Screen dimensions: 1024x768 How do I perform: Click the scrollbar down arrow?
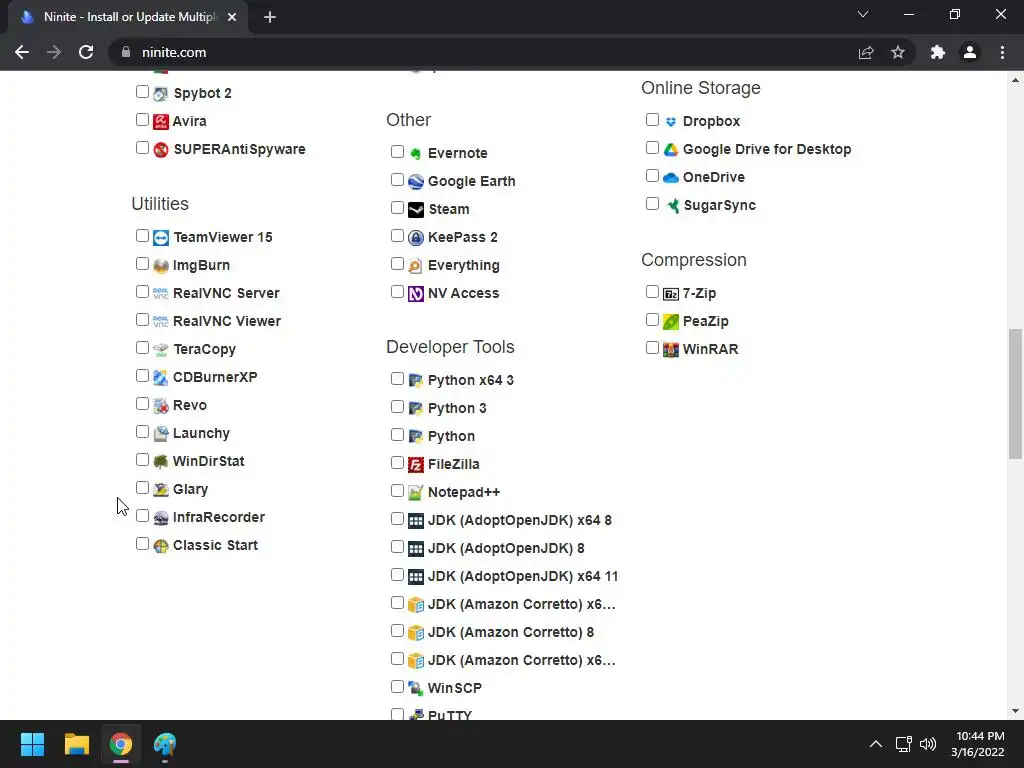point(1016,711)
